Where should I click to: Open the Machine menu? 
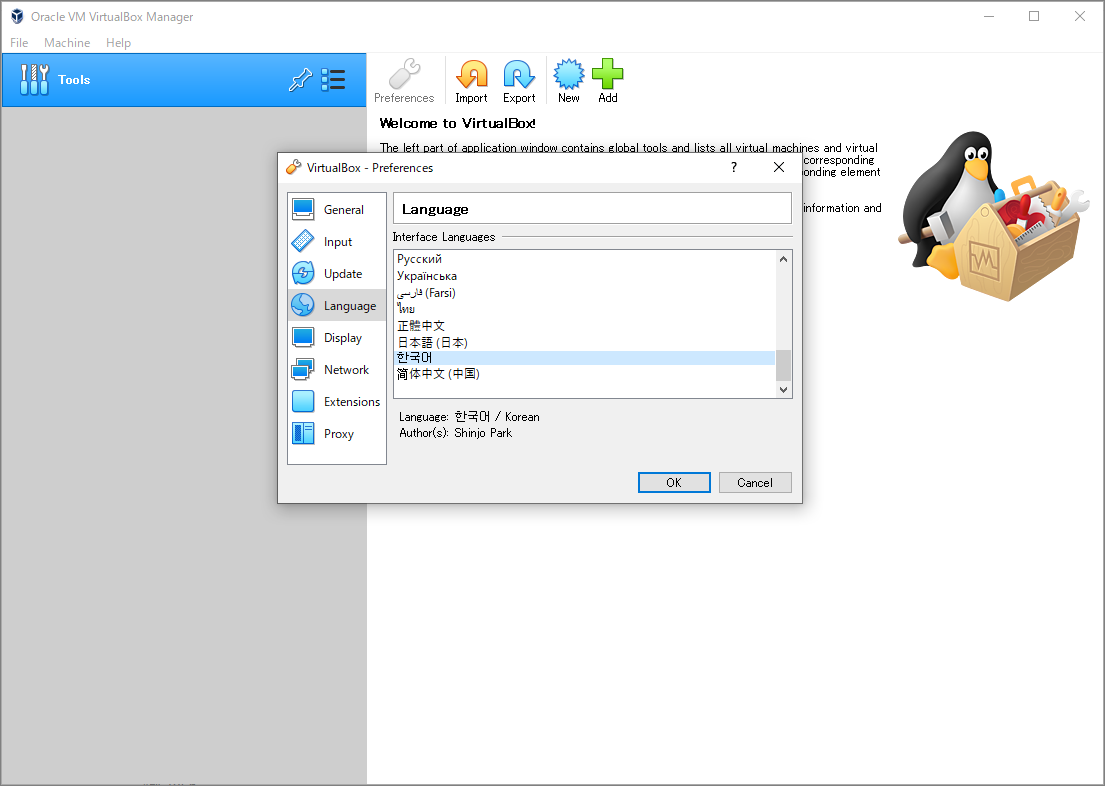pos(67,43)
